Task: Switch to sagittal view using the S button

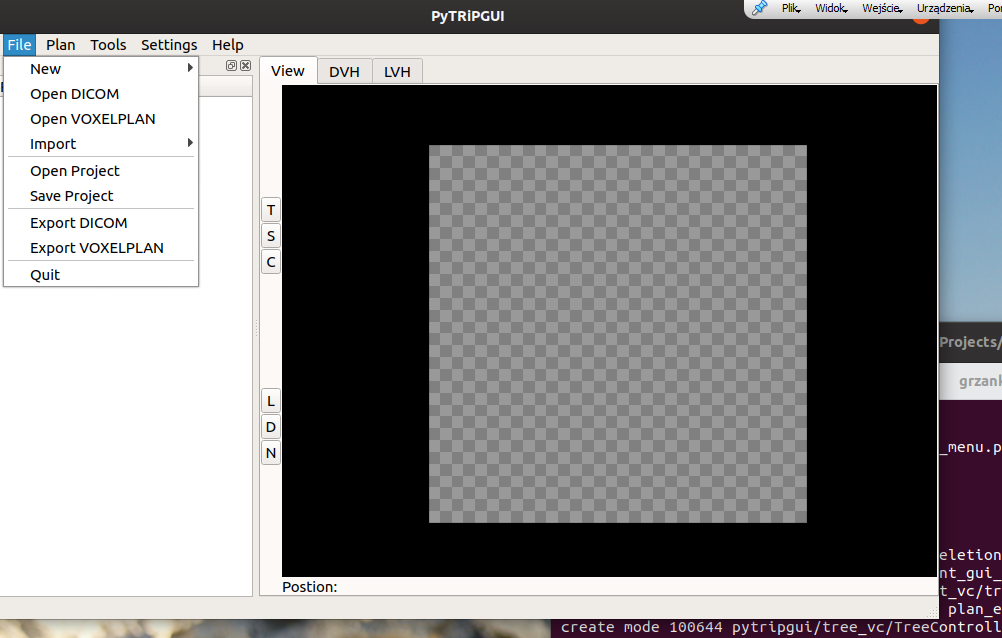Action: coord(270,235)
